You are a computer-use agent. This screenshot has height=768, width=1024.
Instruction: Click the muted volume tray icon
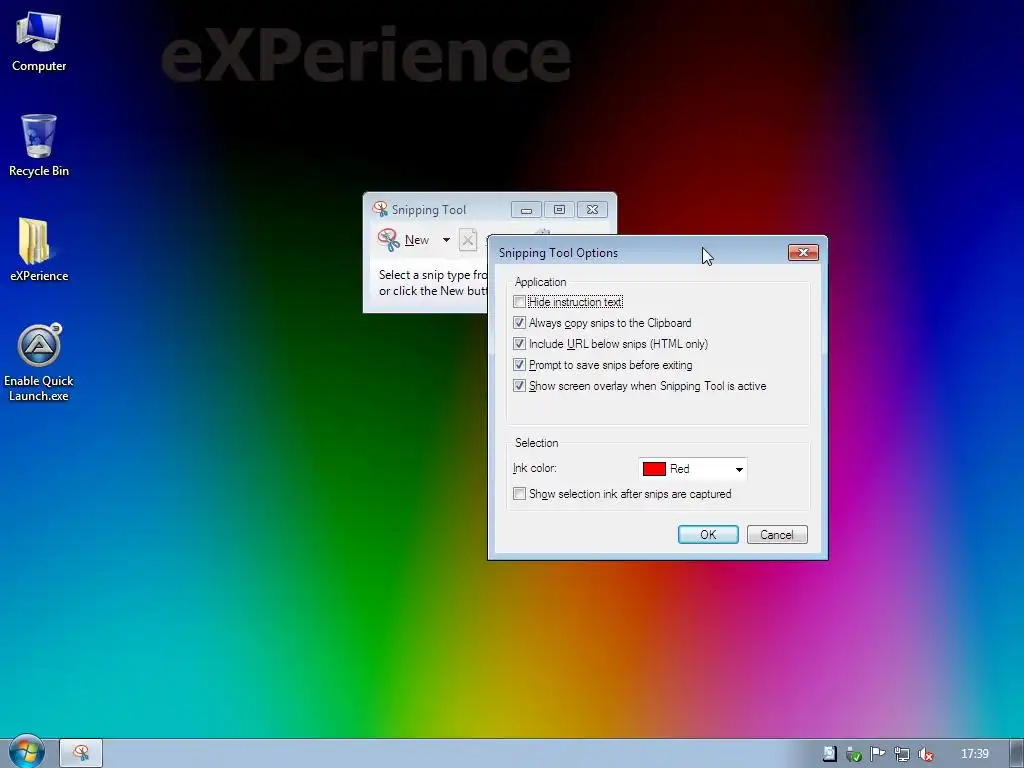(x=926, y=754)
